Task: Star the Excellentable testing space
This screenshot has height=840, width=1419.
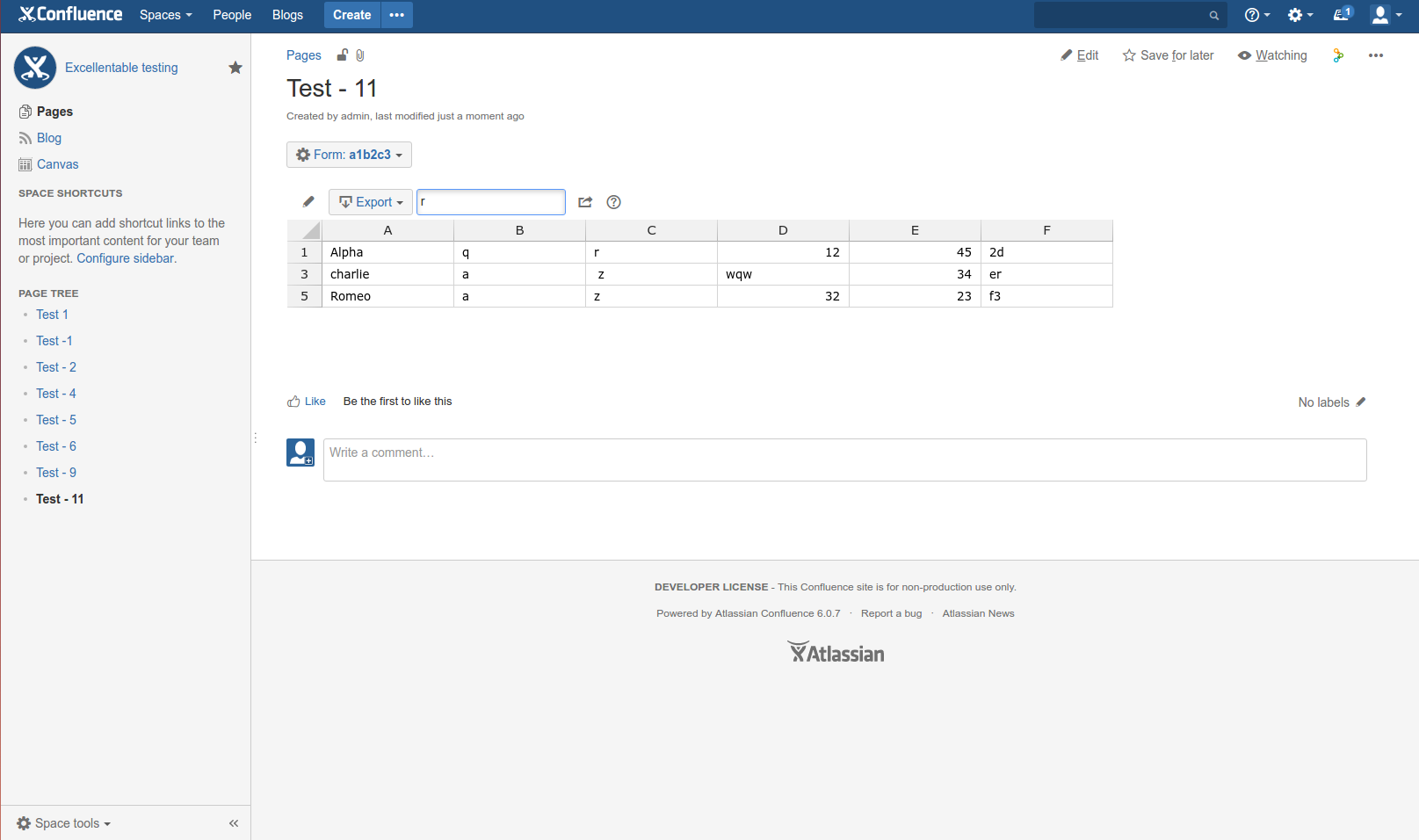Action: click(235, 67)
